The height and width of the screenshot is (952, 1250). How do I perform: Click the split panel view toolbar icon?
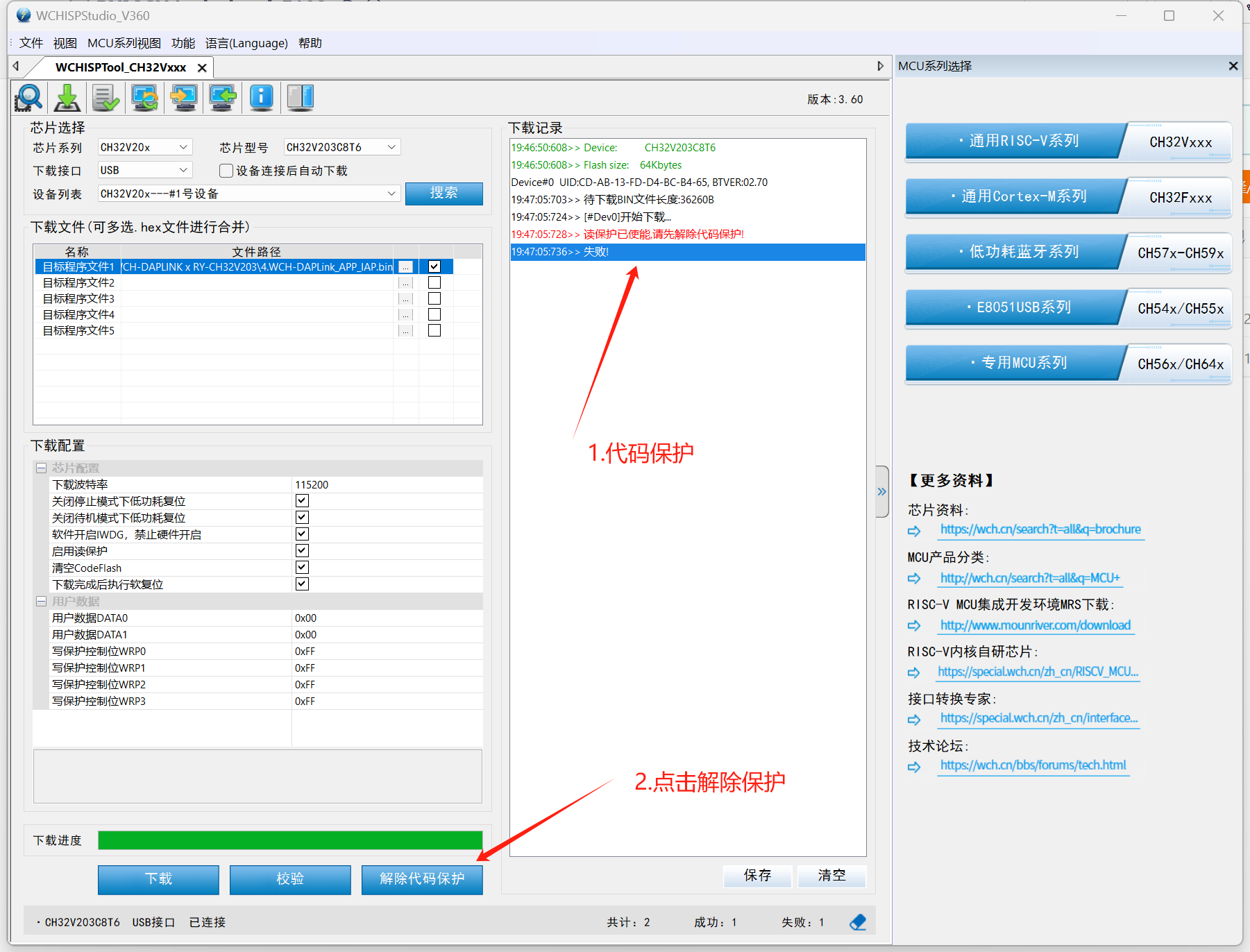(301, 98)
